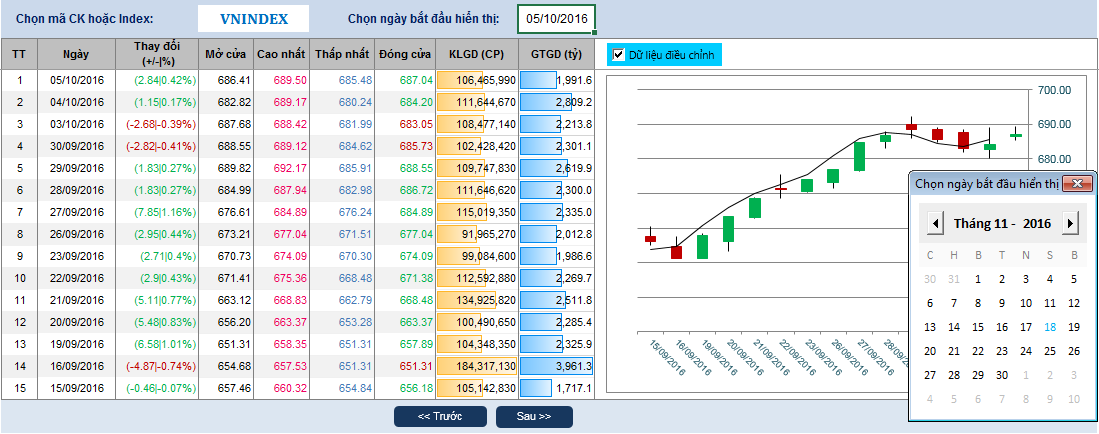Click the Đóng cửa column header
This screenshot has height=434, width=1099.
click(405, 54)
